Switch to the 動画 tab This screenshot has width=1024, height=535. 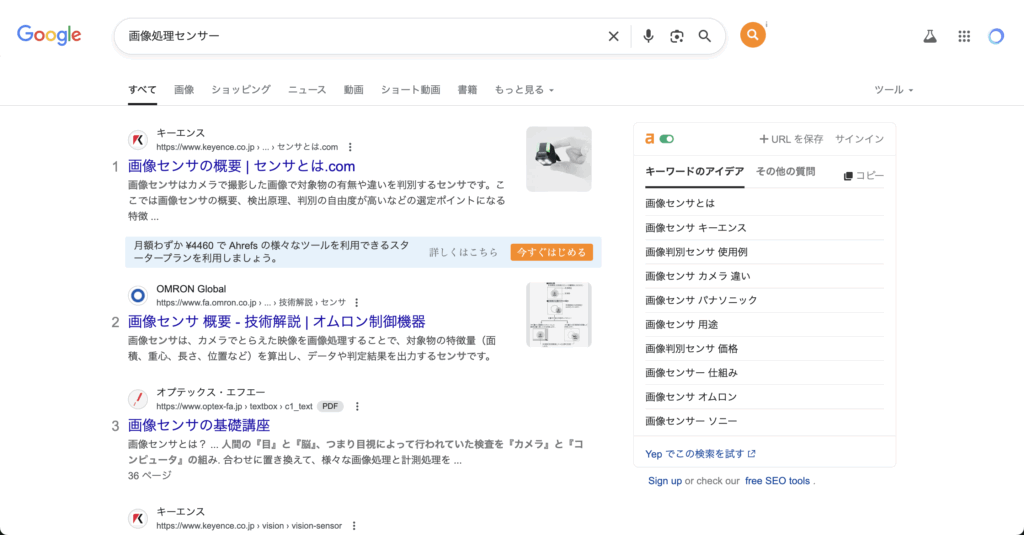[353, 89]
